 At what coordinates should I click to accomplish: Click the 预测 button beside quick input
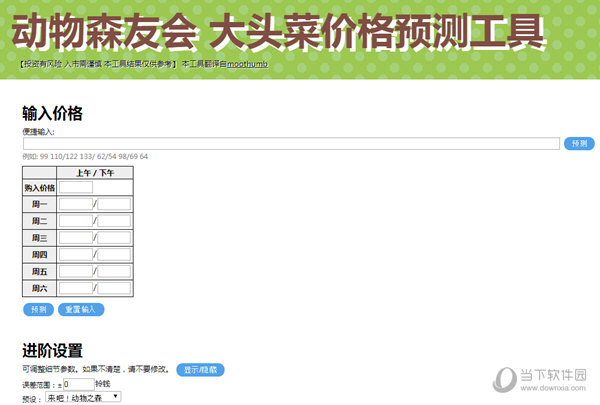[x=579, y=144]
